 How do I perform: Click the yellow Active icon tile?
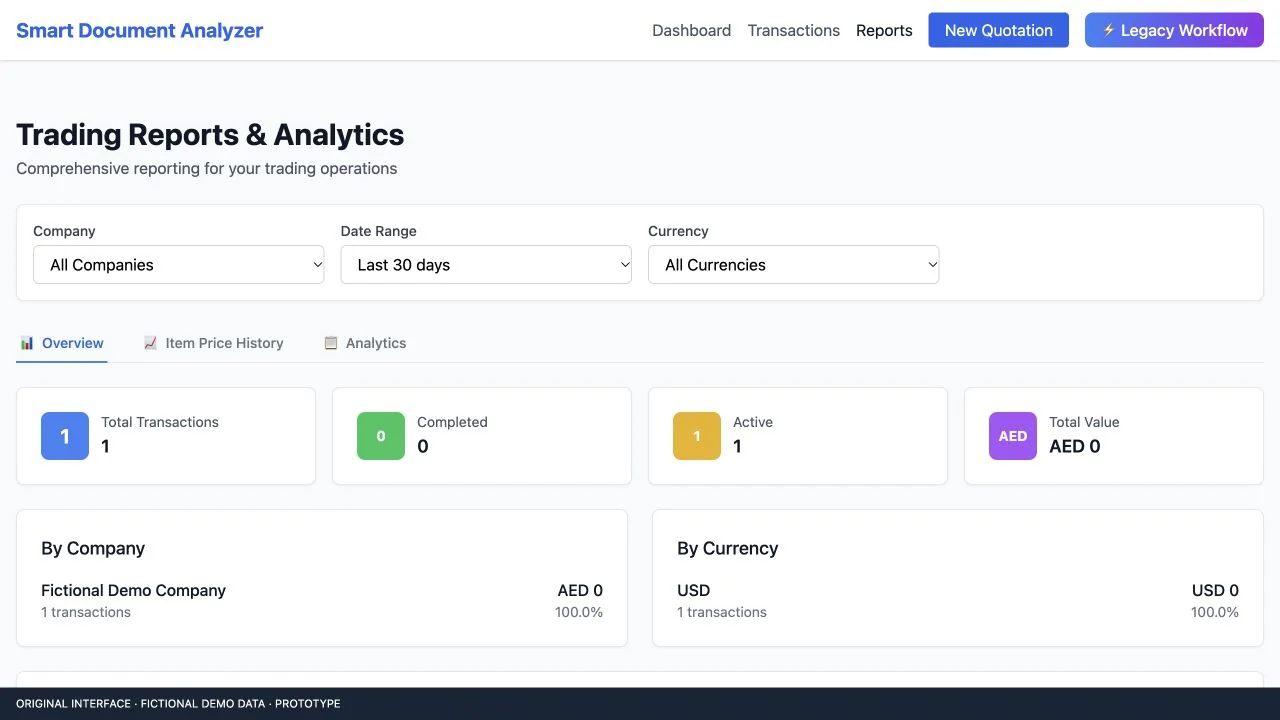coord(697,436)
